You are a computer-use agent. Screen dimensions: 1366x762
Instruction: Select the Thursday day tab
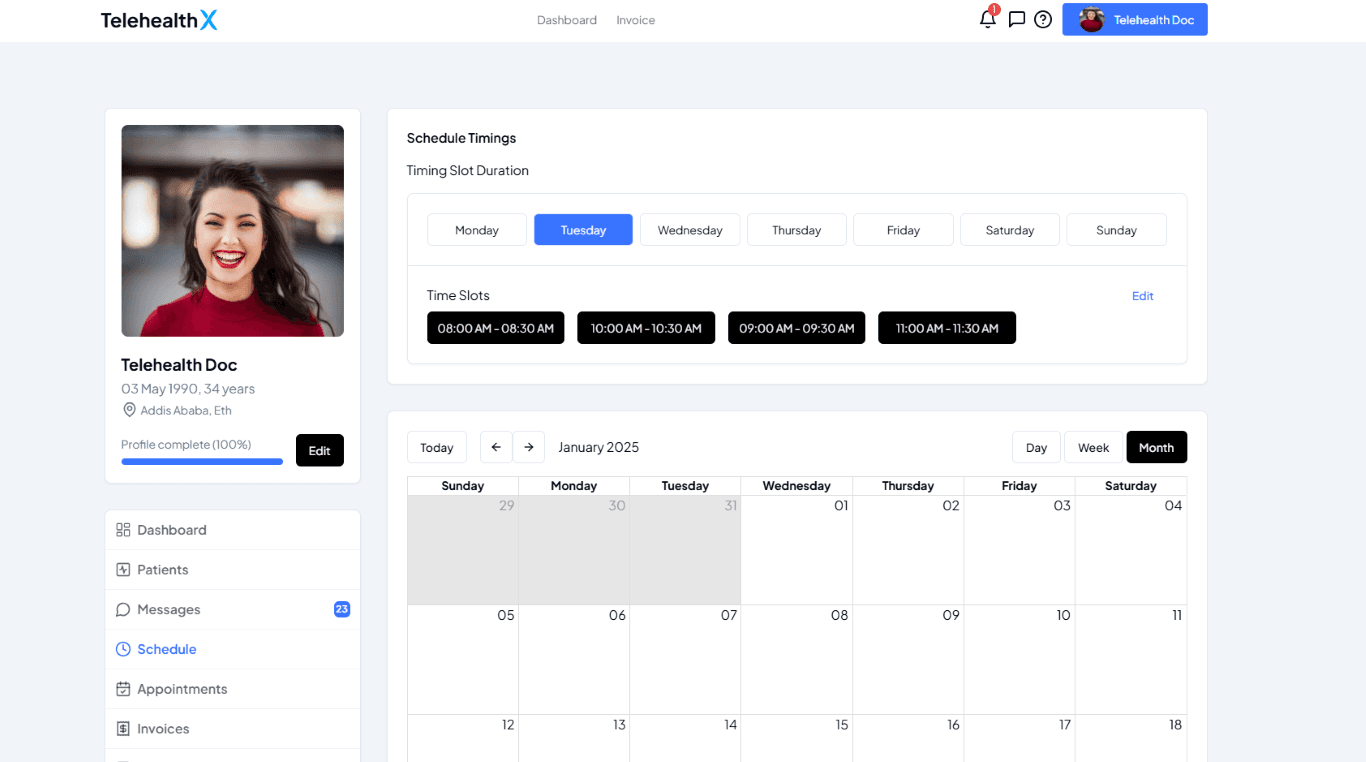[x=797, y=230]
